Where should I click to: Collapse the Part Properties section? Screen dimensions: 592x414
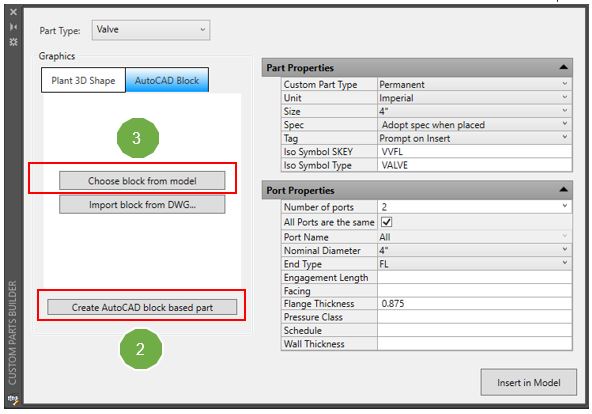563,67
